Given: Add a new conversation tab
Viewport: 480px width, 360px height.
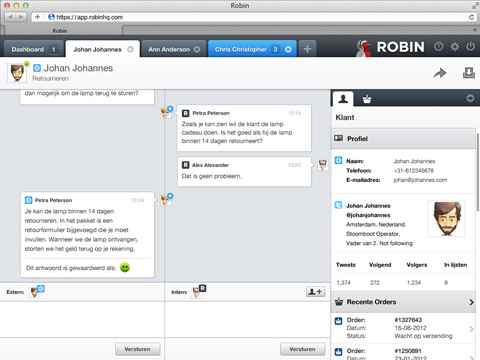Looking at the screenshot, I should pos(307,49).
